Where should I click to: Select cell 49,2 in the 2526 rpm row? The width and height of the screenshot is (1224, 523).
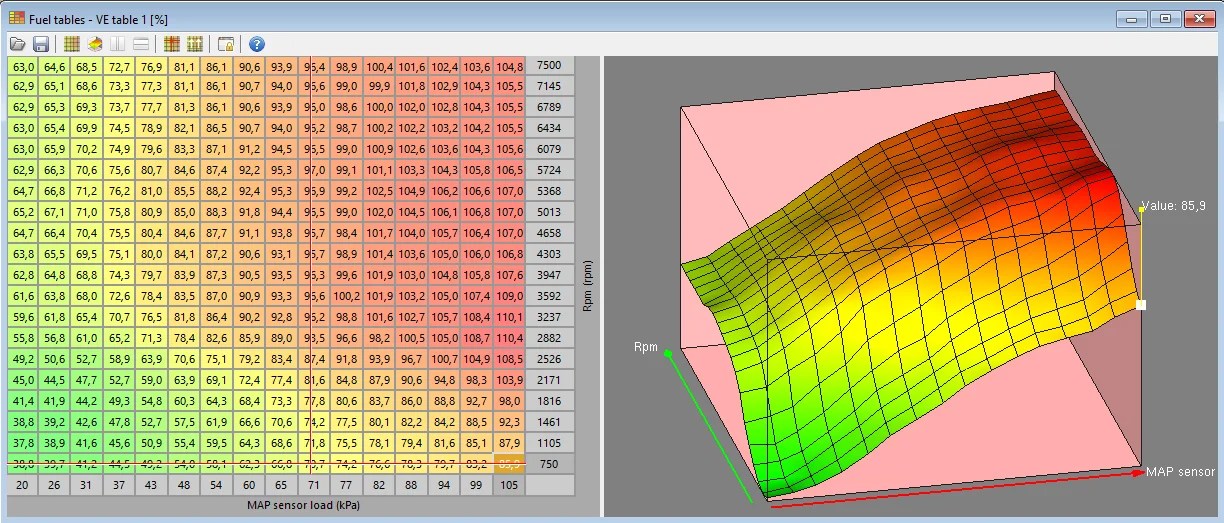23,358
